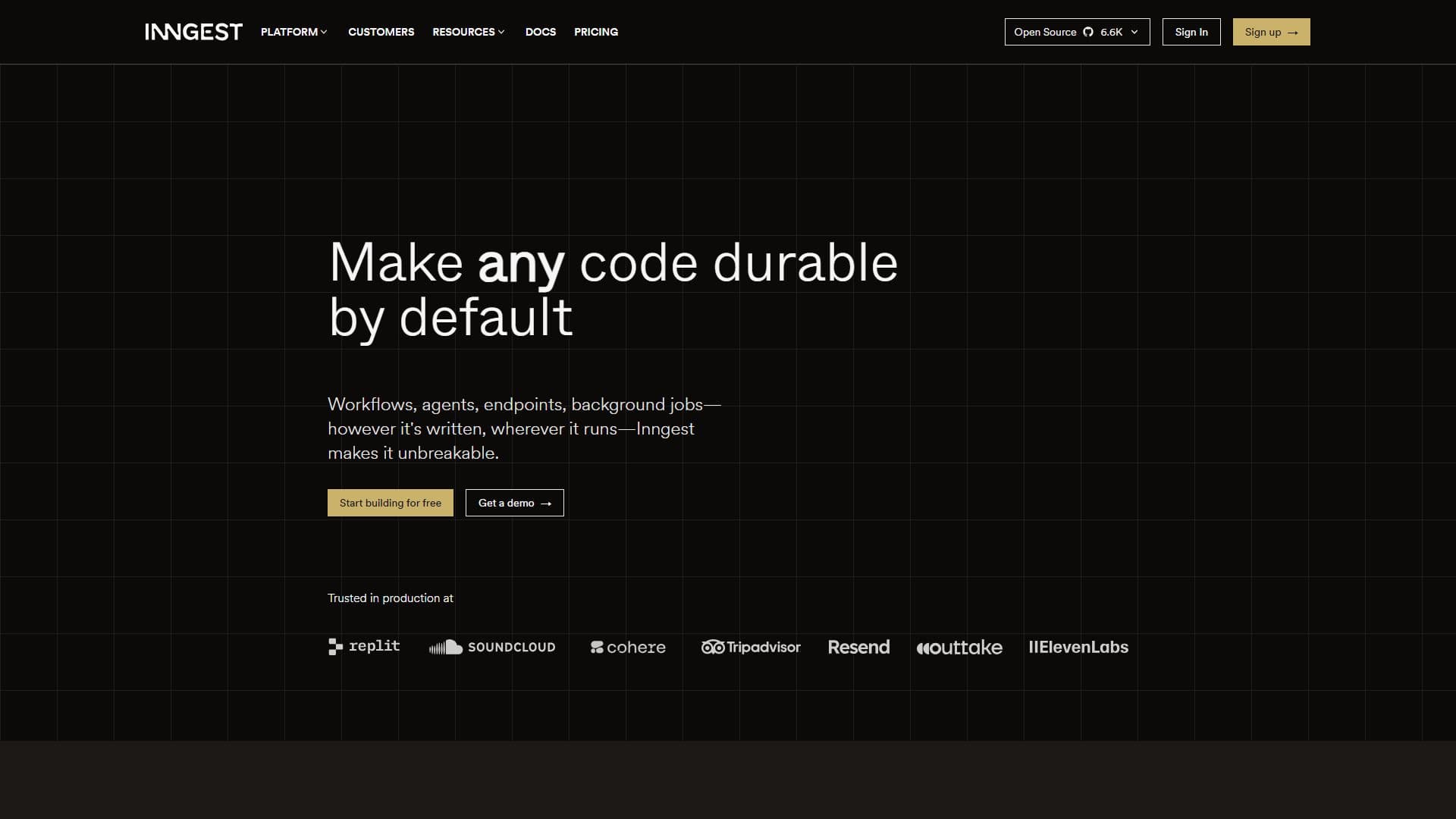
Task: Click the ElevenLabs logo
Action: pos(1078,647)
